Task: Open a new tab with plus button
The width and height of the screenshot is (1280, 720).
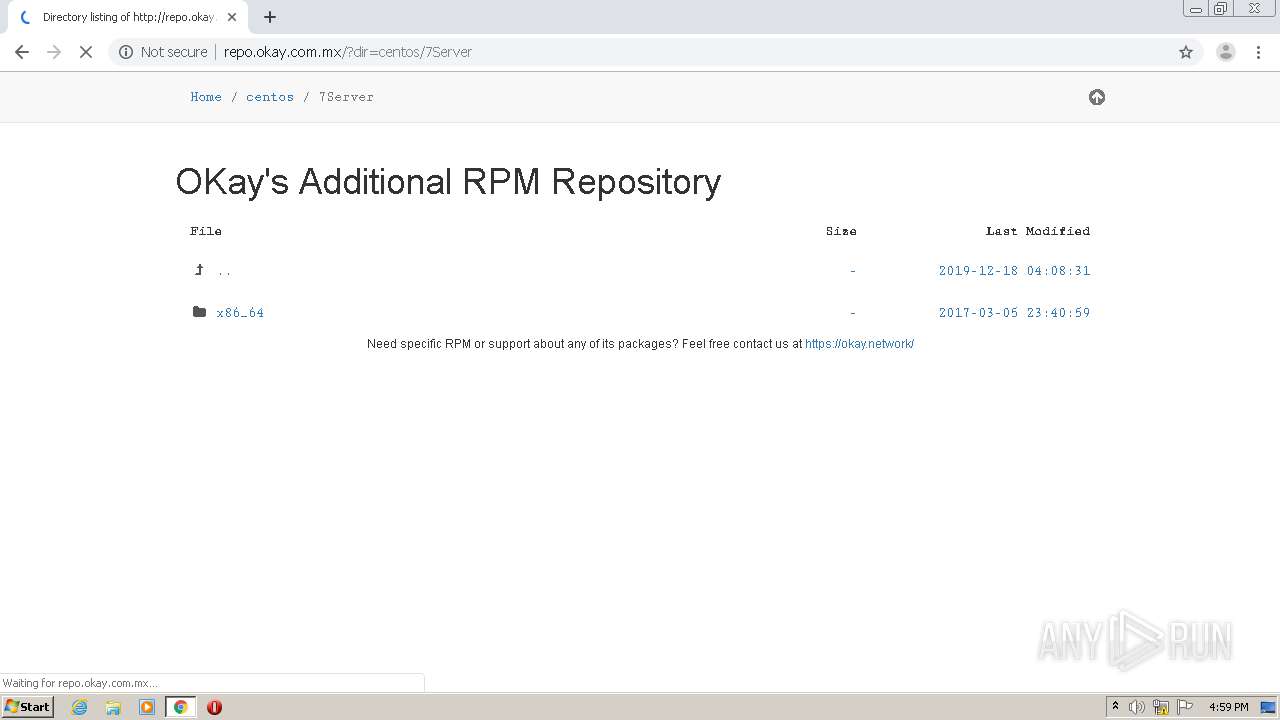Action: click(x=270, y=17)
